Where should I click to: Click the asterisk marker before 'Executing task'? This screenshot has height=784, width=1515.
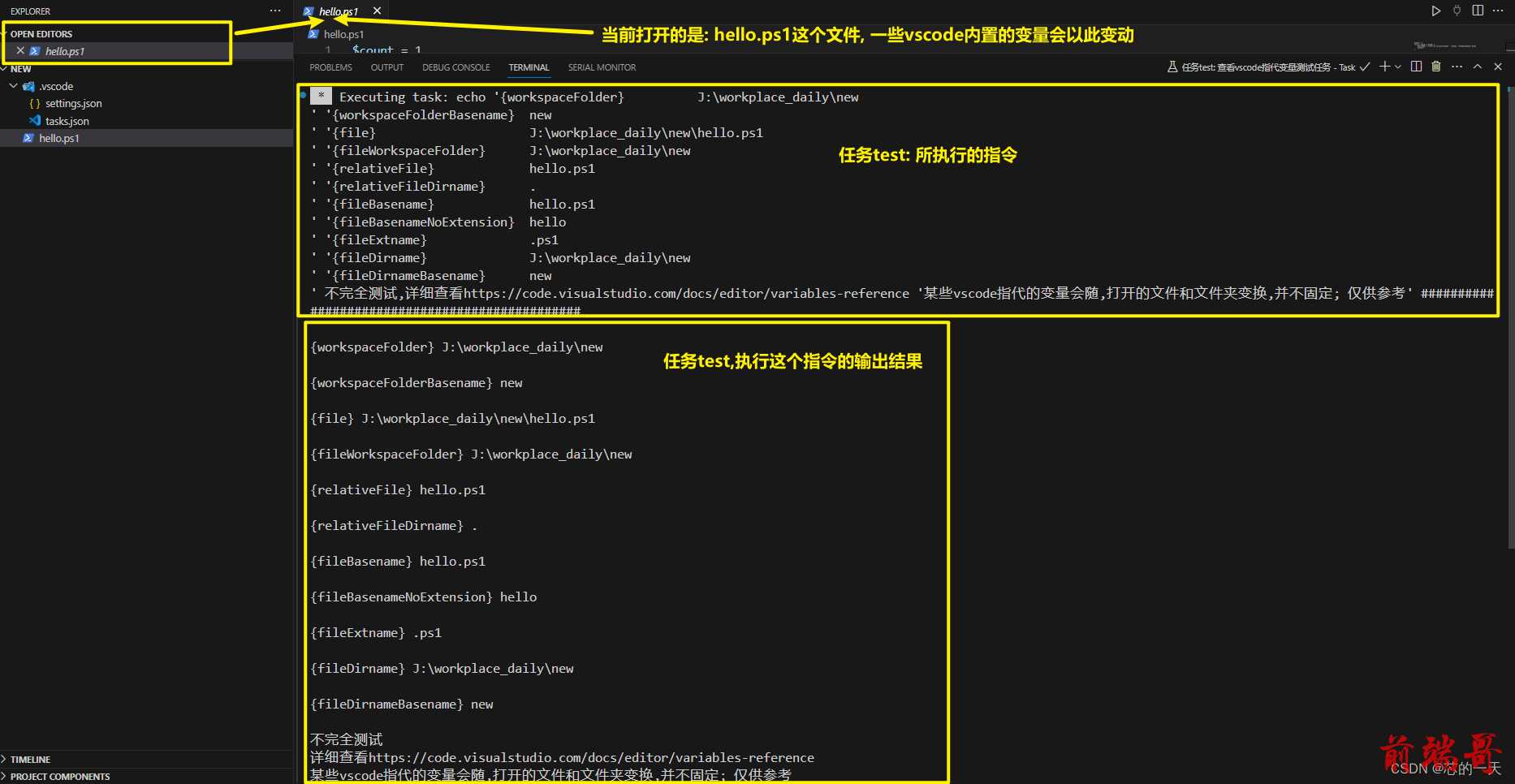coord(321,96)
